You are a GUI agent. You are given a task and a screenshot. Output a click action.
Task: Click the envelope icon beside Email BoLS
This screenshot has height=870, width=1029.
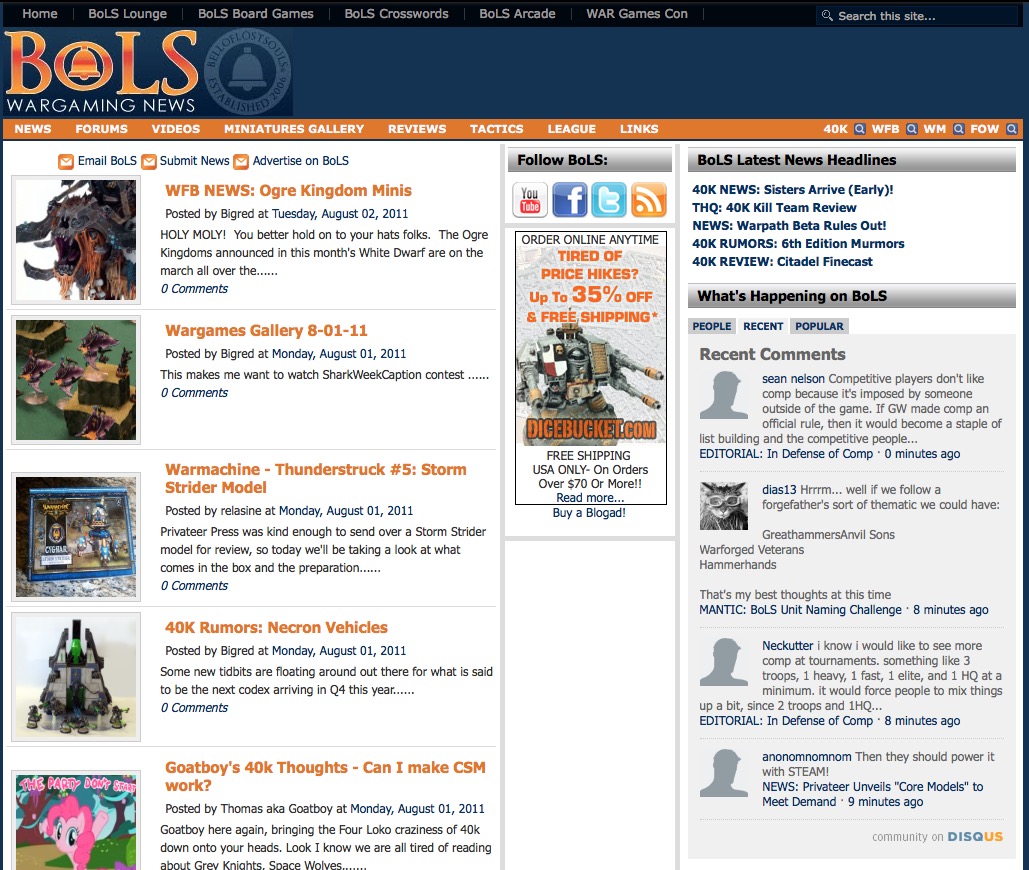tap(66, 161)
